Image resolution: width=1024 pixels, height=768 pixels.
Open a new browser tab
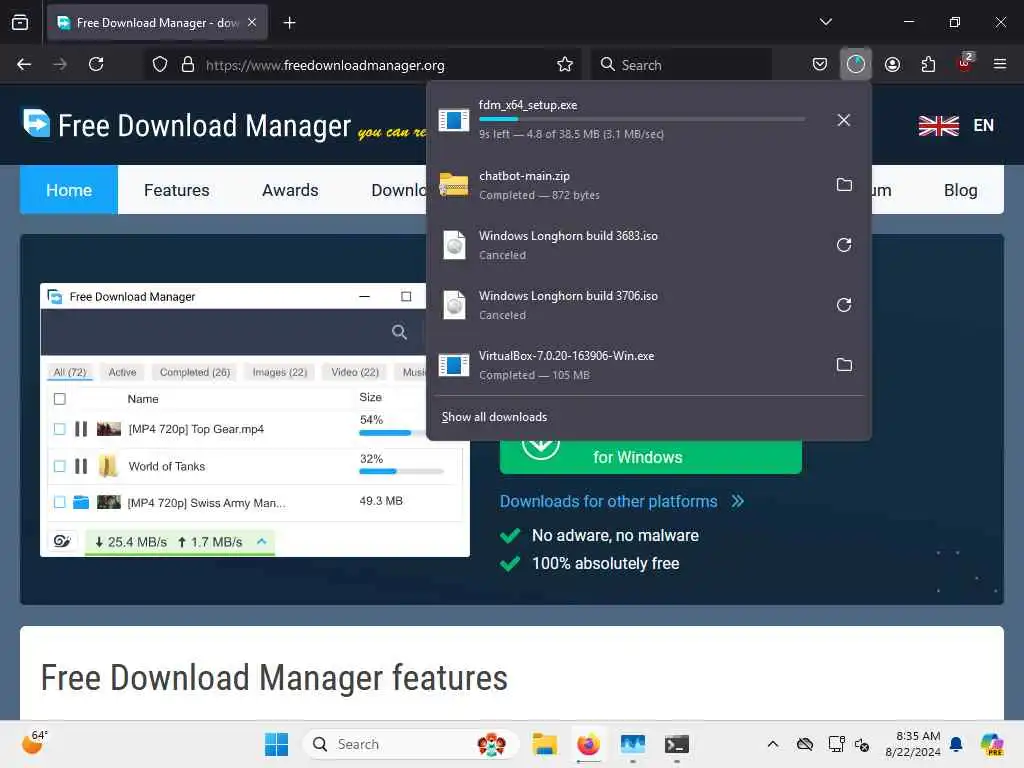[x=289, y=23]
